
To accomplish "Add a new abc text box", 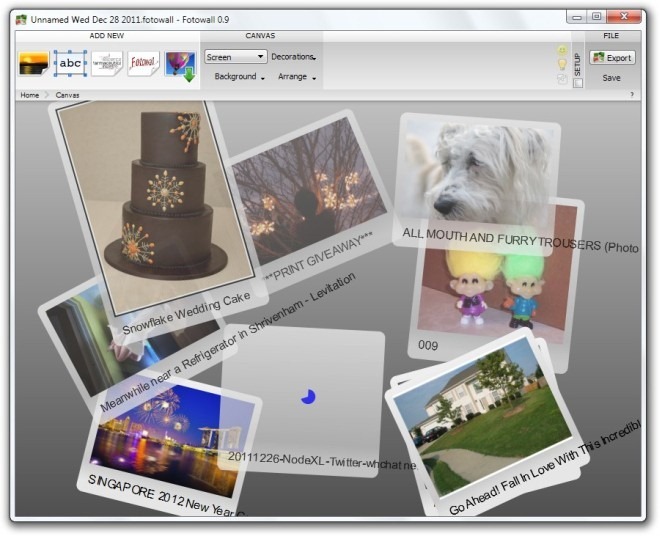I will coord(70,63).
